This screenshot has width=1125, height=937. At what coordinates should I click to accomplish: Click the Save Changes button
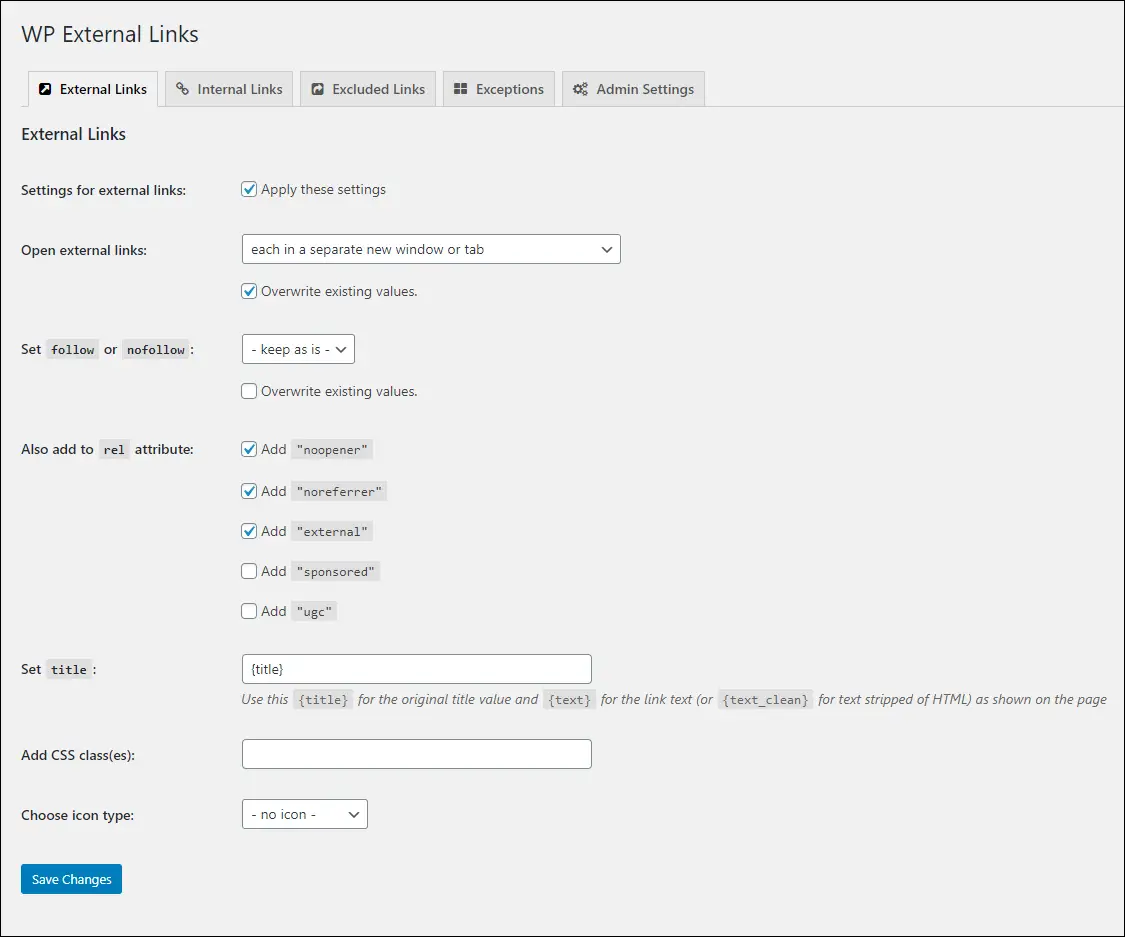[71, 879]
